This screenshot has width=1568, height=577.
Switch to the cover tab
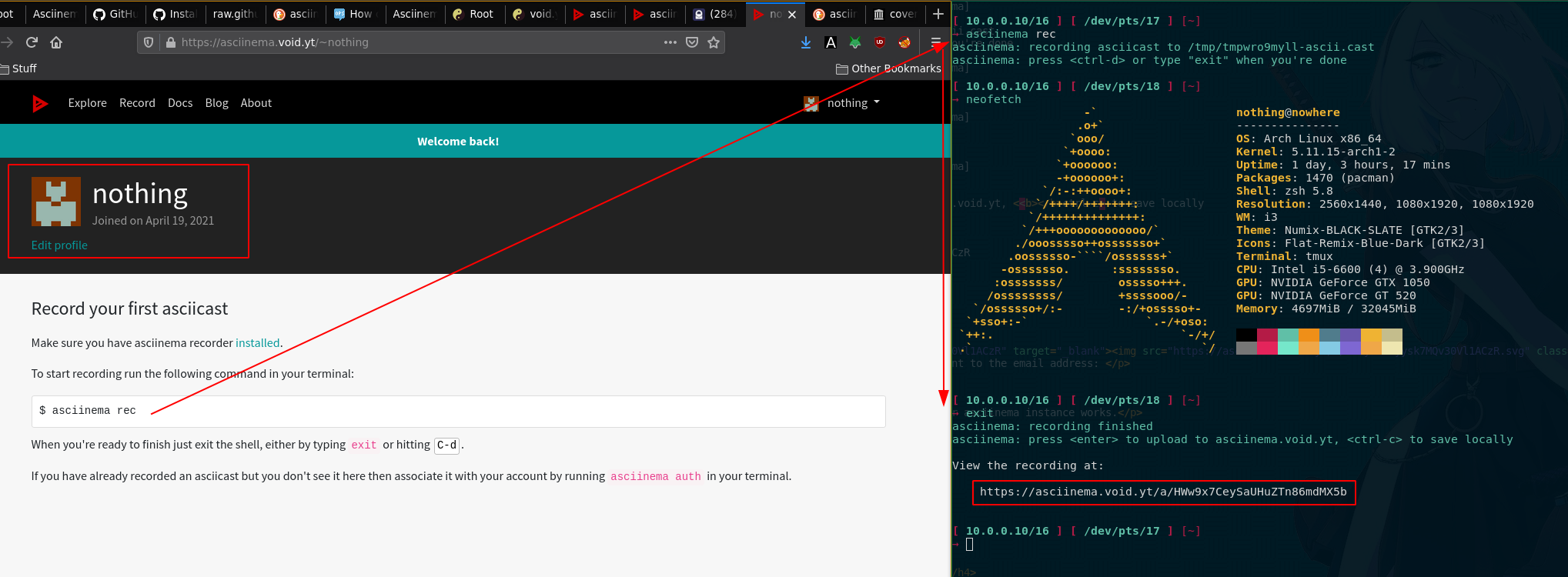(x=894, y=14)
